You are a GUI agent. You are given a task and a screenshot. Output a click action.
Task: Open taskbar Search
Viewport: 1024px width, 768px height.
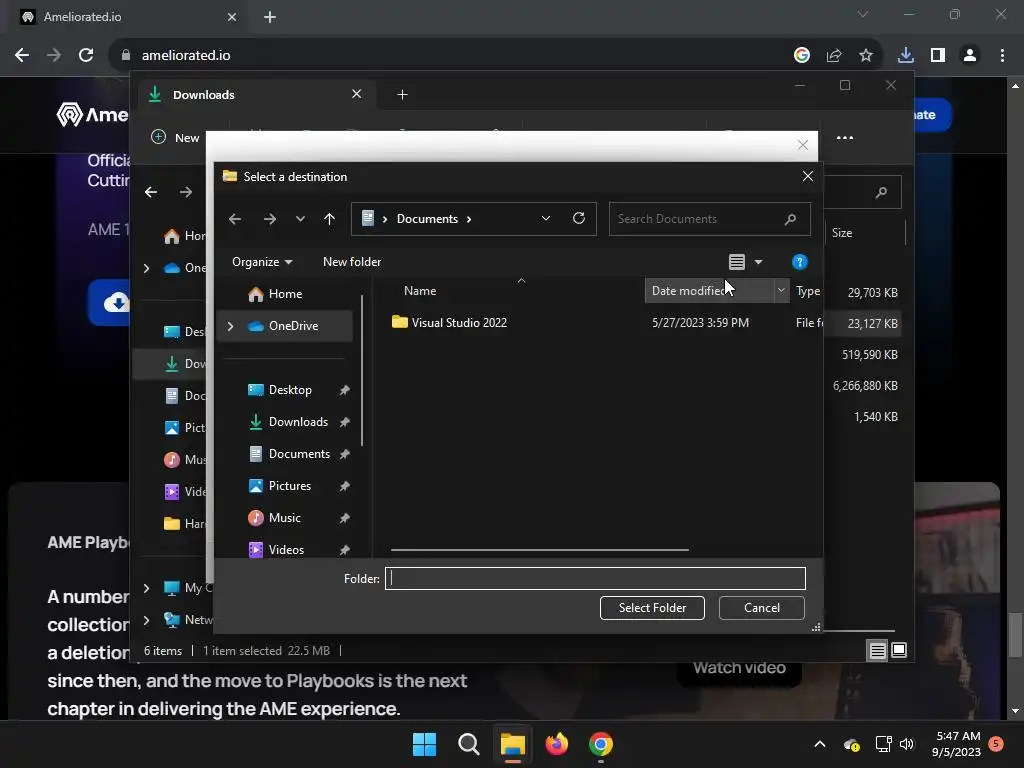click(468, 744)
